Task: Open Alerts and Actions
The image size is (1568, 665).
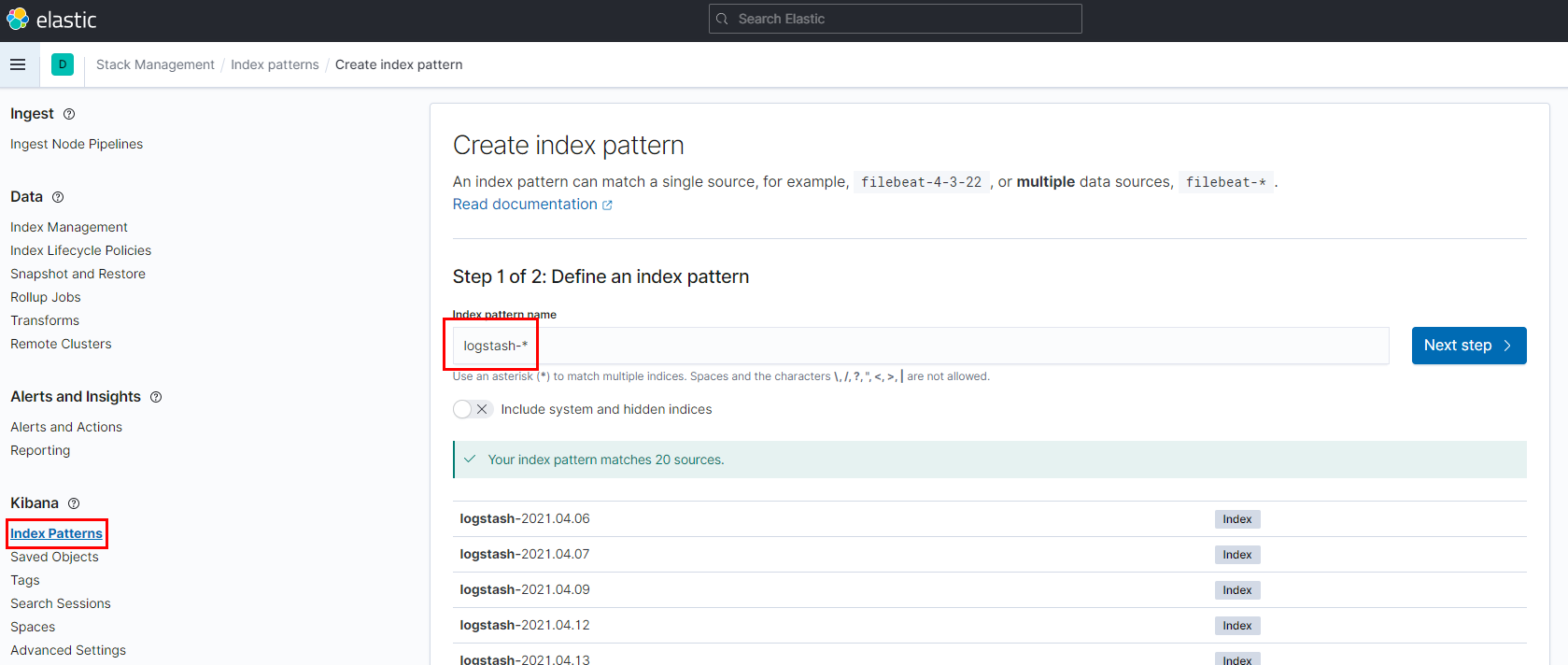Action: (x=66, y=427)
